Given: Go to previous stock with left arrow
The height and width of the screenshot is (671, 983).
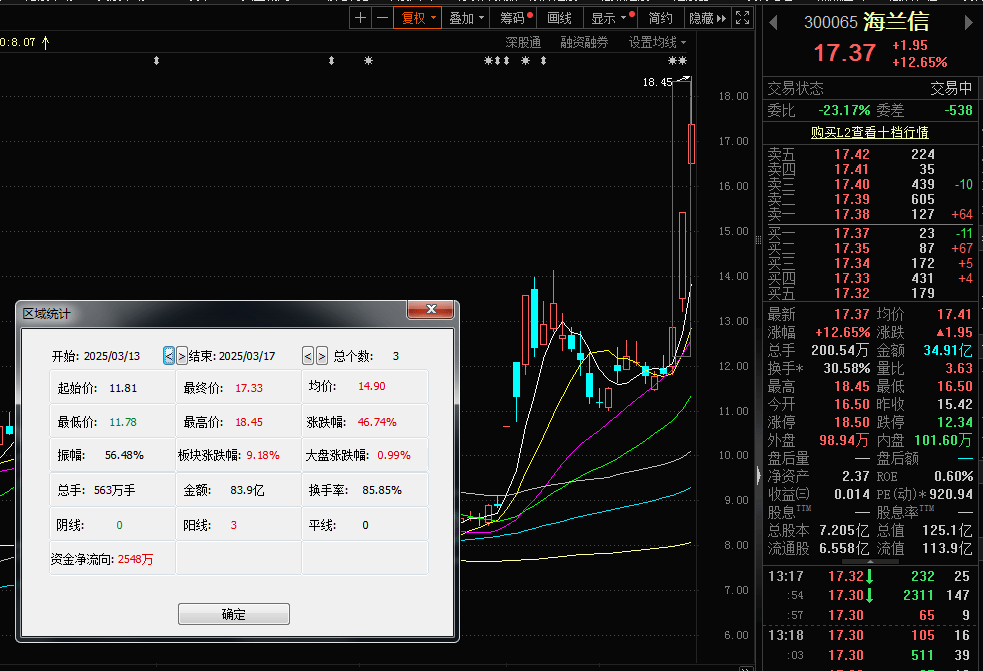Looking at the screenshot, I should point(774,23).
